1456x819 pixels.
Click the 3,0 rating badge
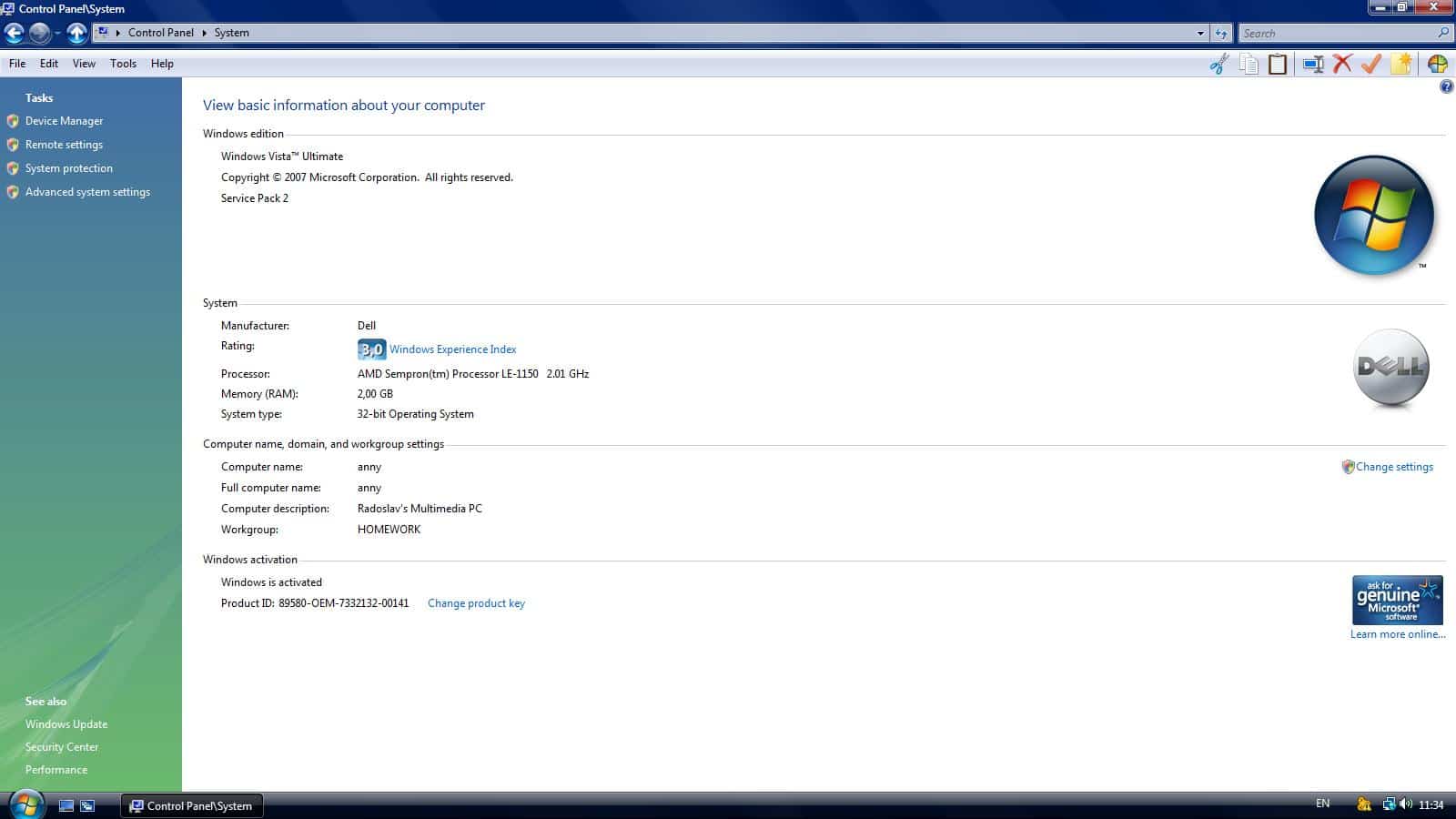click(x=371, y=349)
